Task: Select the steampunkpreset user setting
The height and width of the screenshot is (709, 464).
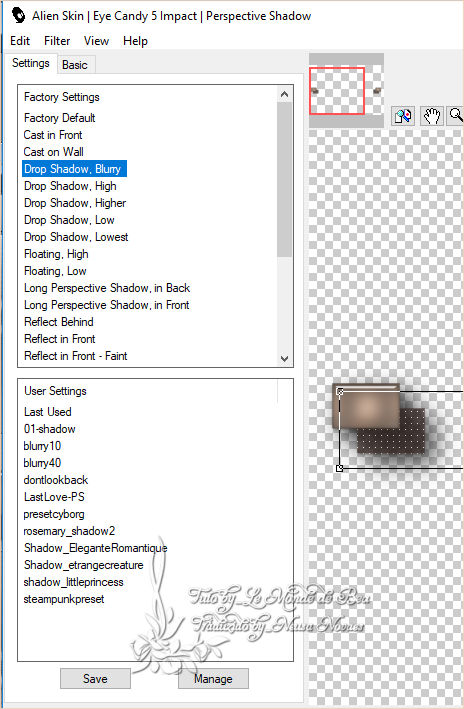Action: pyautogui.click(x=64, y=599)
